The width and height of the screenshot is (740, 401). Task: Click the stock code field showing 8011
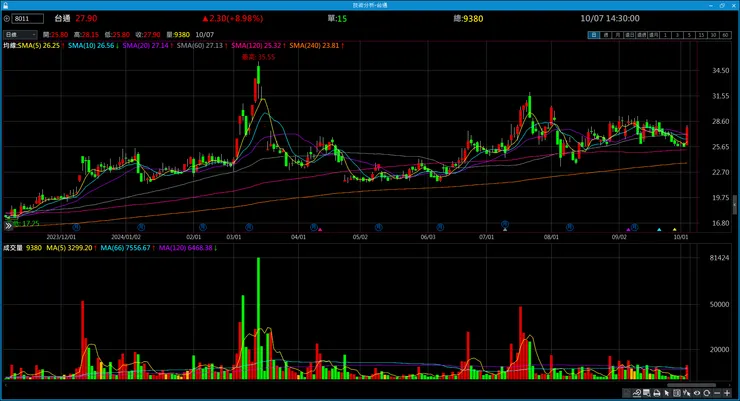(27, 18)
